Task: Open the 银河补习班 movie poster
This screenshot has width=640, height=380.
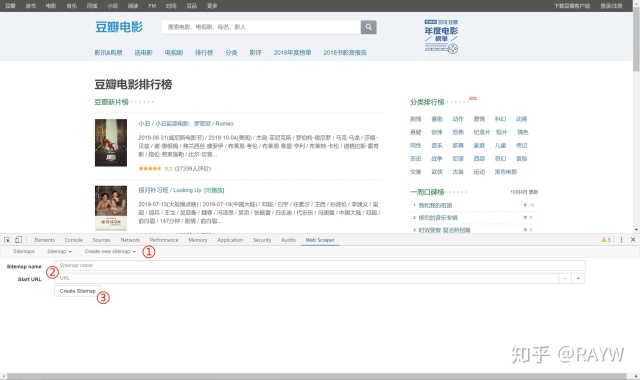Action: [x=111, y=208]
